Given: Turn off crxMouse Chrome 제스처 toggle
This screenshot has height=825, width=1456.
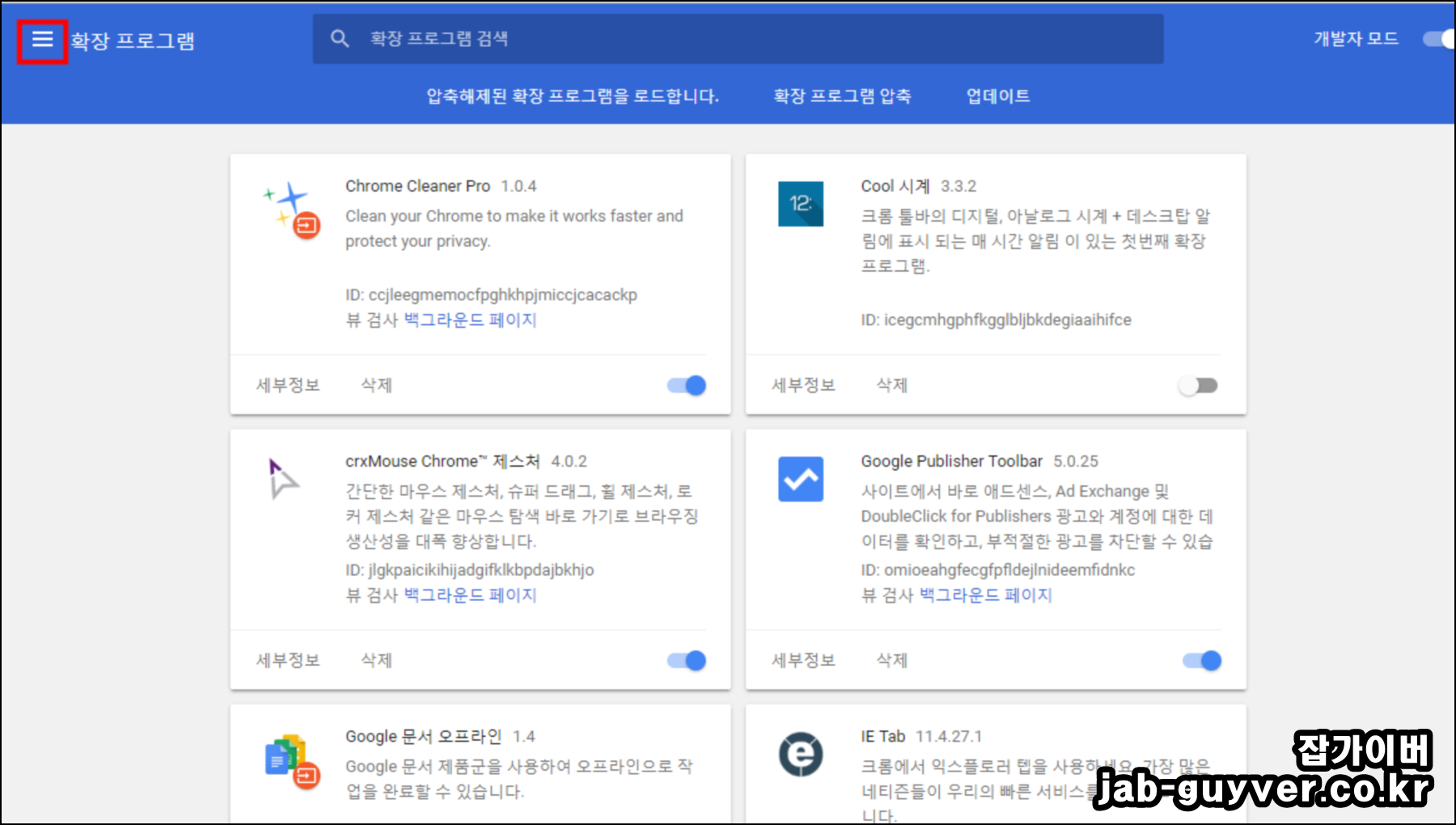Looking at the screenshot, I should 687,661.
